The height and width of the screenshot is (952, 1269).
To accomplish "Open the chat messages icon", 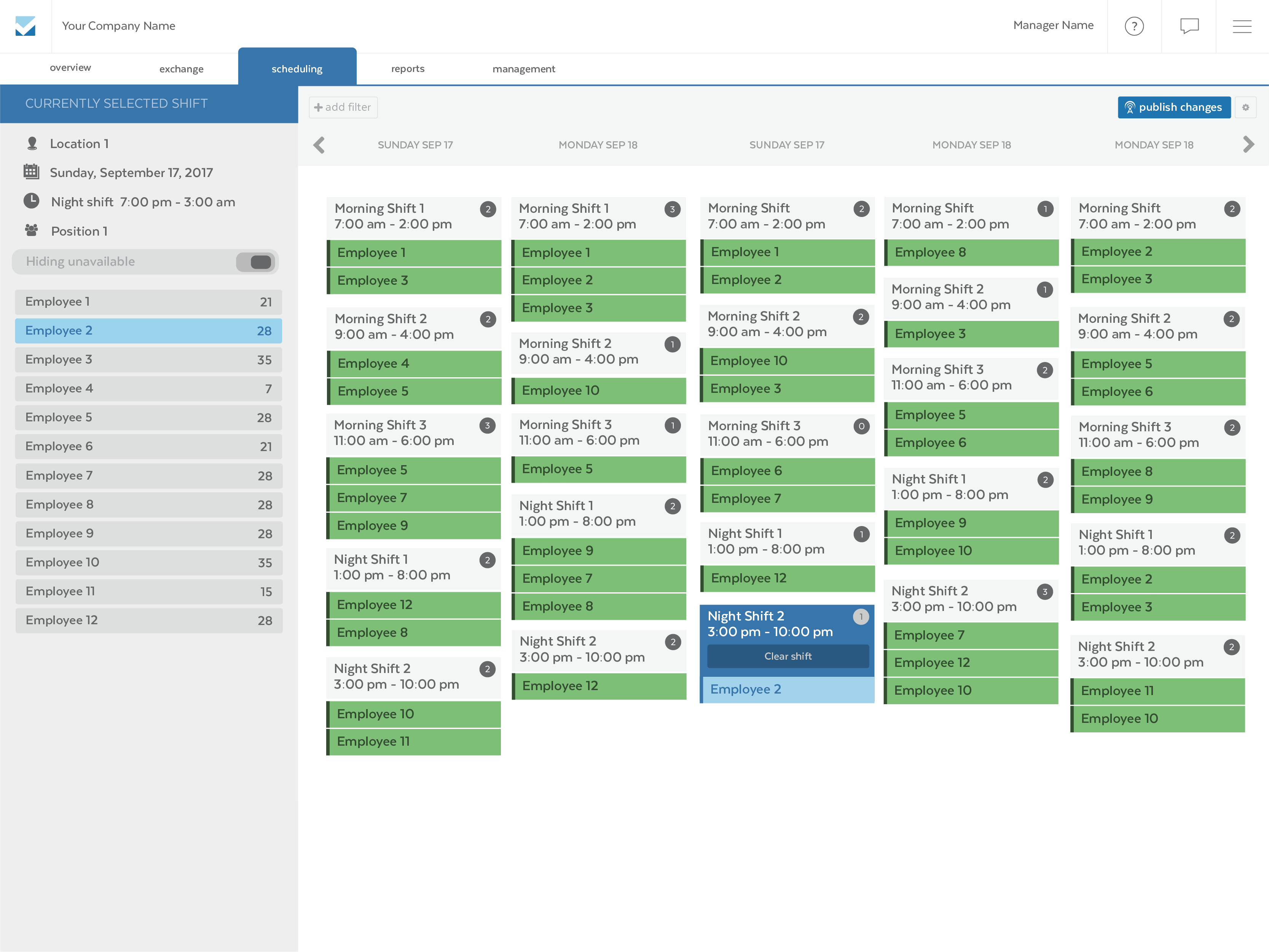I will tap(1189, 26).
